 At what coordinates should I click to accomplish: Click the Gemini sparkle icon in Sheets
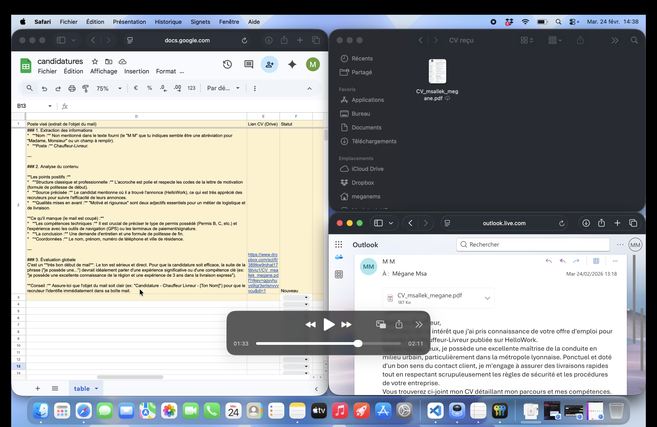click(292, 64)
